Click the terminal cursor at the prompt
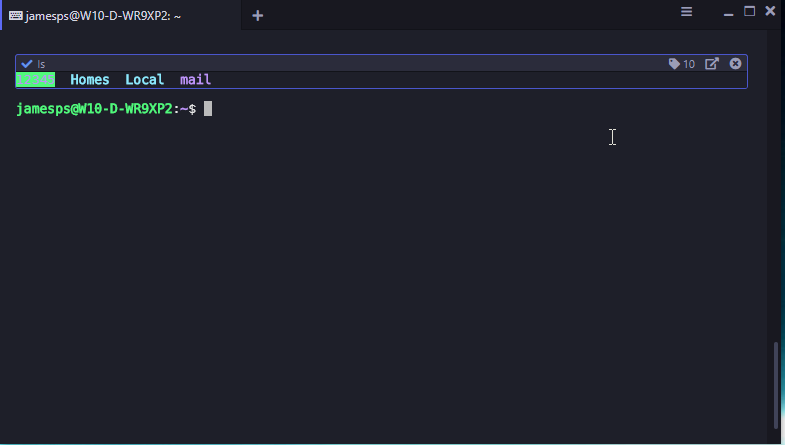Image resolution: width=785 pixels, height=445 pixels. coord(208,109)
